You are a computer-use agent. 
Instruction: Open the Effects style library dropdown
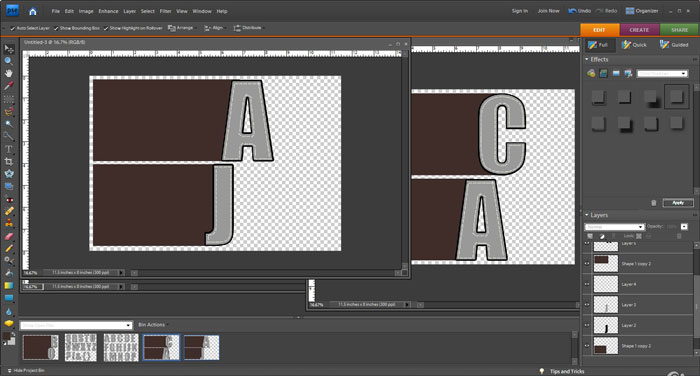pos(662,73)
